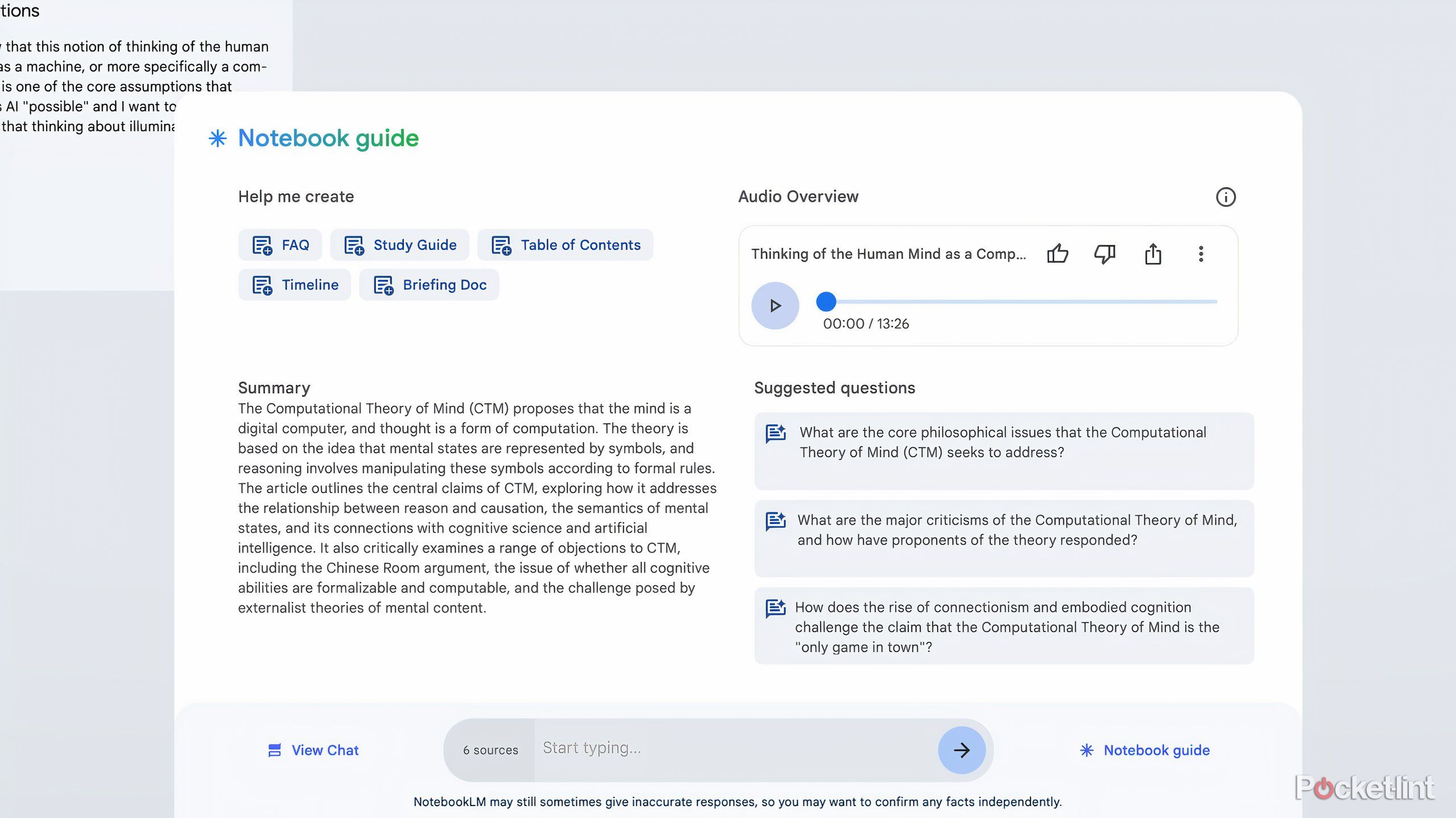Click the Notebook guide asterisk logo

pos(217,138)
